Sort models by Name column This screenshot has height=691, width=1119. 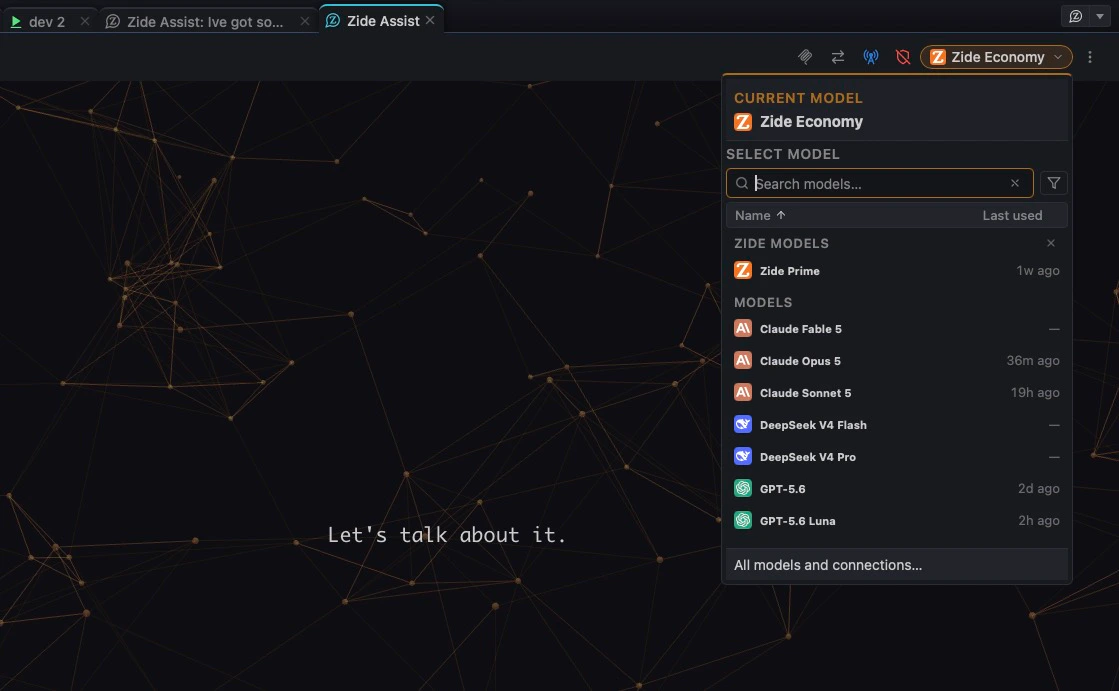click(760, 215)
